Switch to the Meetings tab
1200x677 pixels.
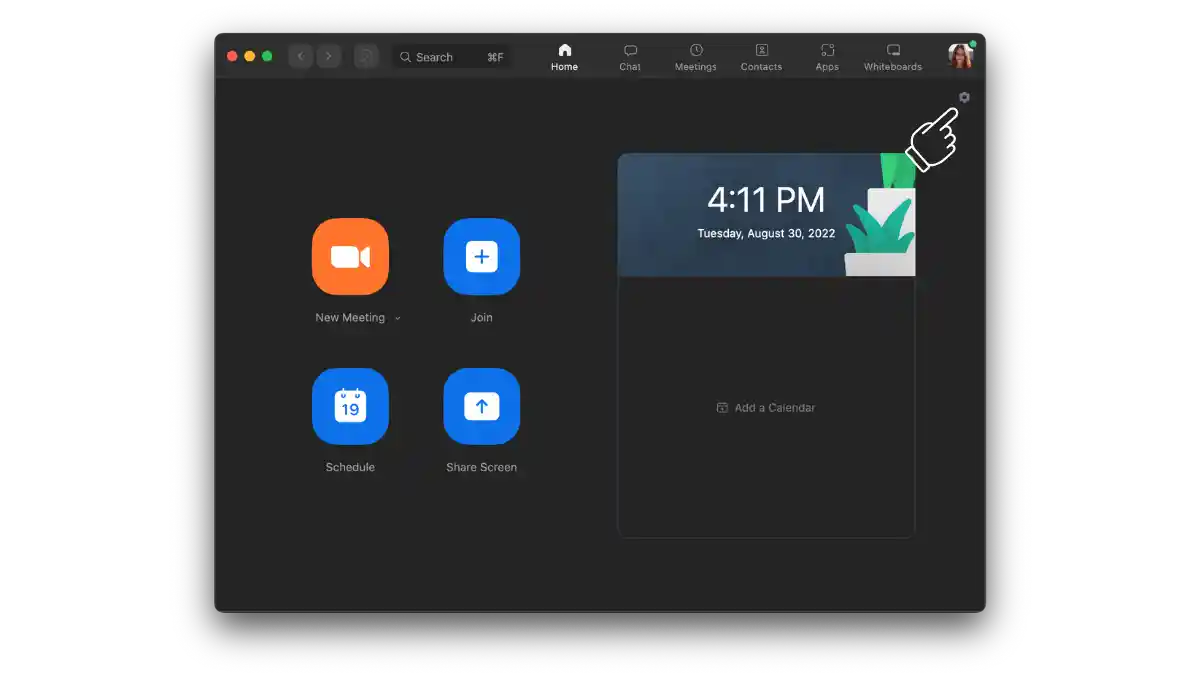tap(695, 55)
